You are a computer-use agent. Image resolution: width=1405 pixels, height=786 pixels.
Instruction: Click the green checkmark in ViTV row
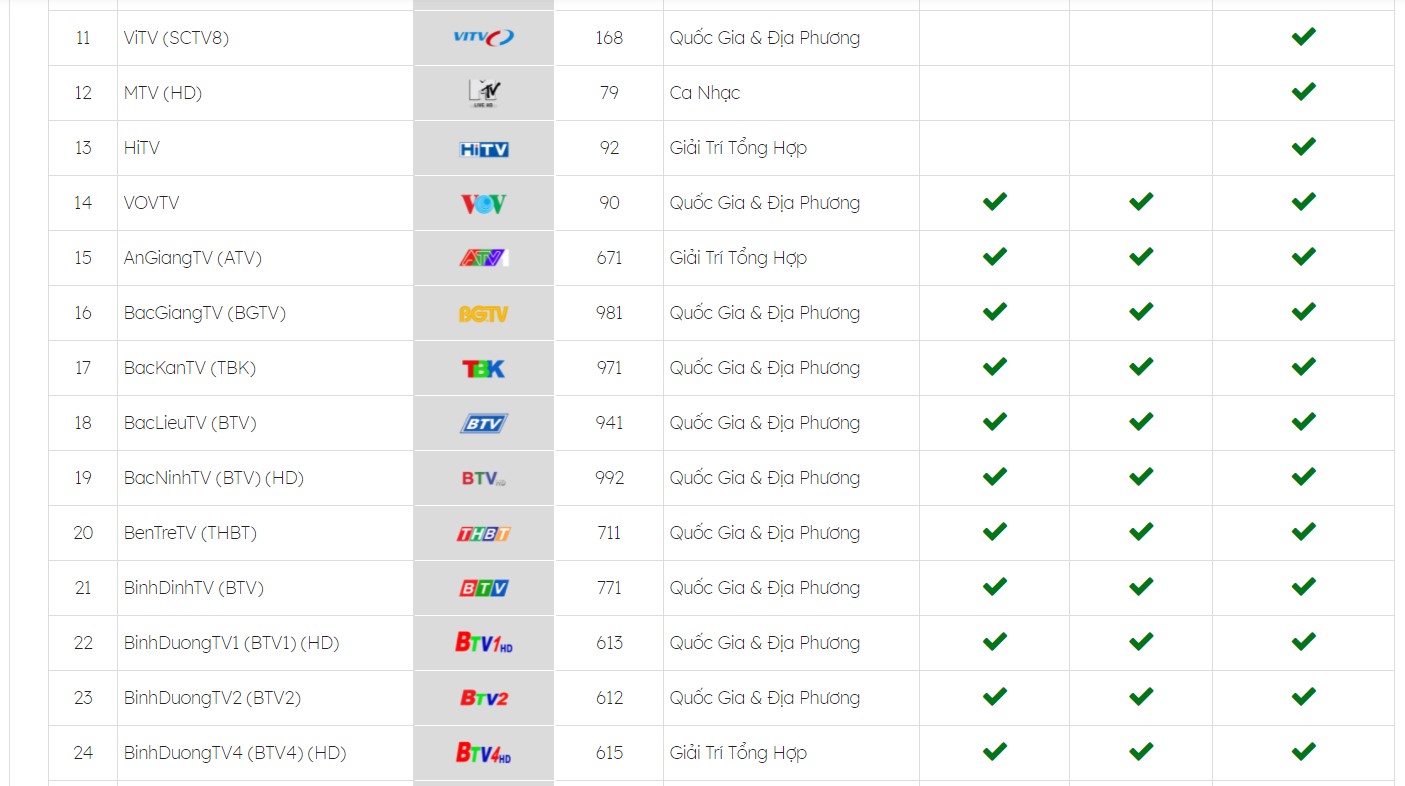(1303, 37)
